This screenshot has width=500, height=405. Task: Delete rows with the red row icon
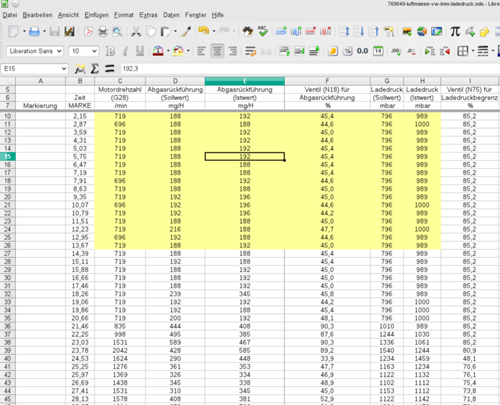pyautogui.click(x=310, y=31)
